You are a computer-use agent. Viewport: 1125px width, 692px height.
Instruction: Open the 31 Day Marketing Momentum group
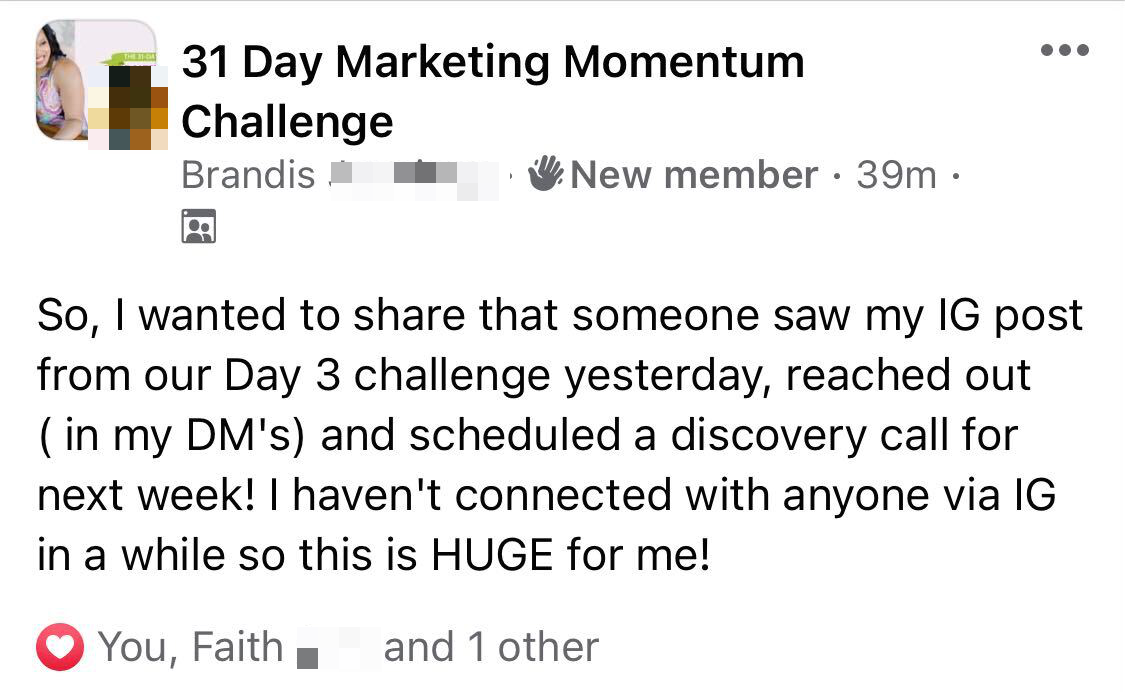(492, 62)
